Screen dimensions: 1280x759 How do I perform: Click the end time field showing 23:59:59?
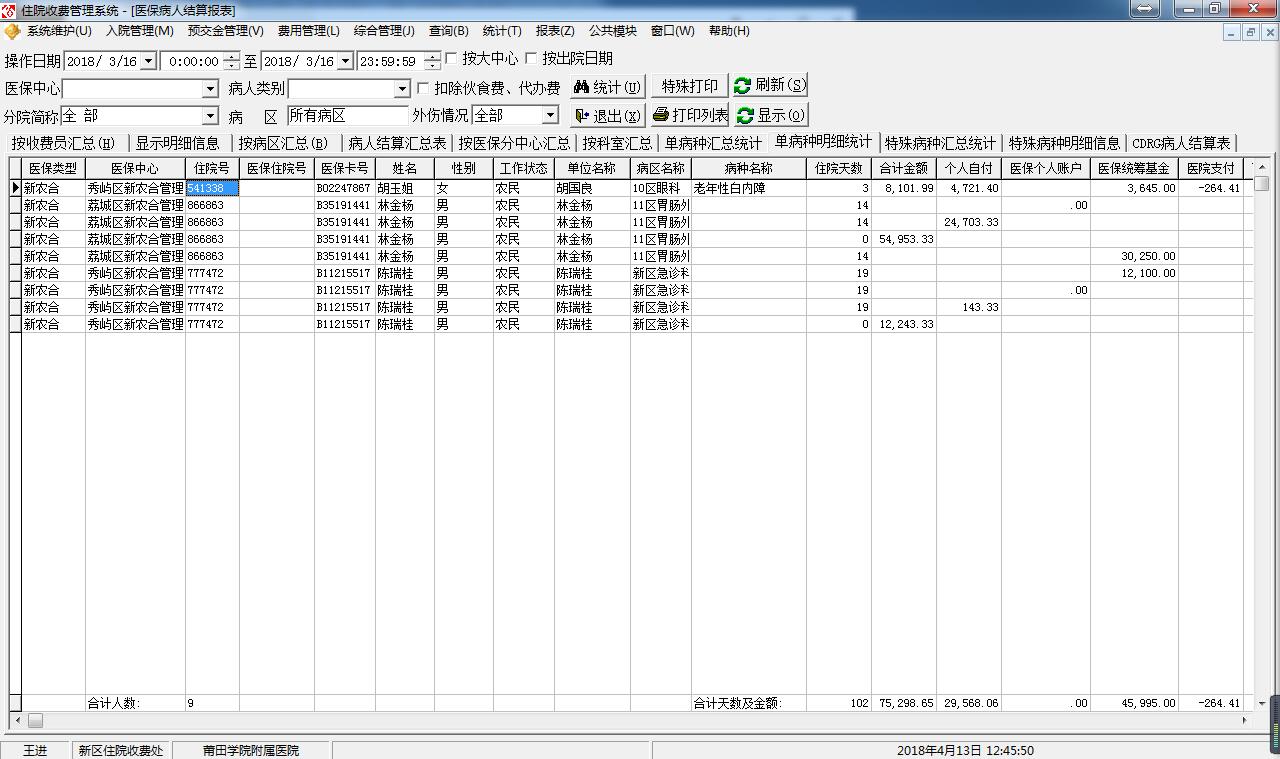(x=390, y=61)
